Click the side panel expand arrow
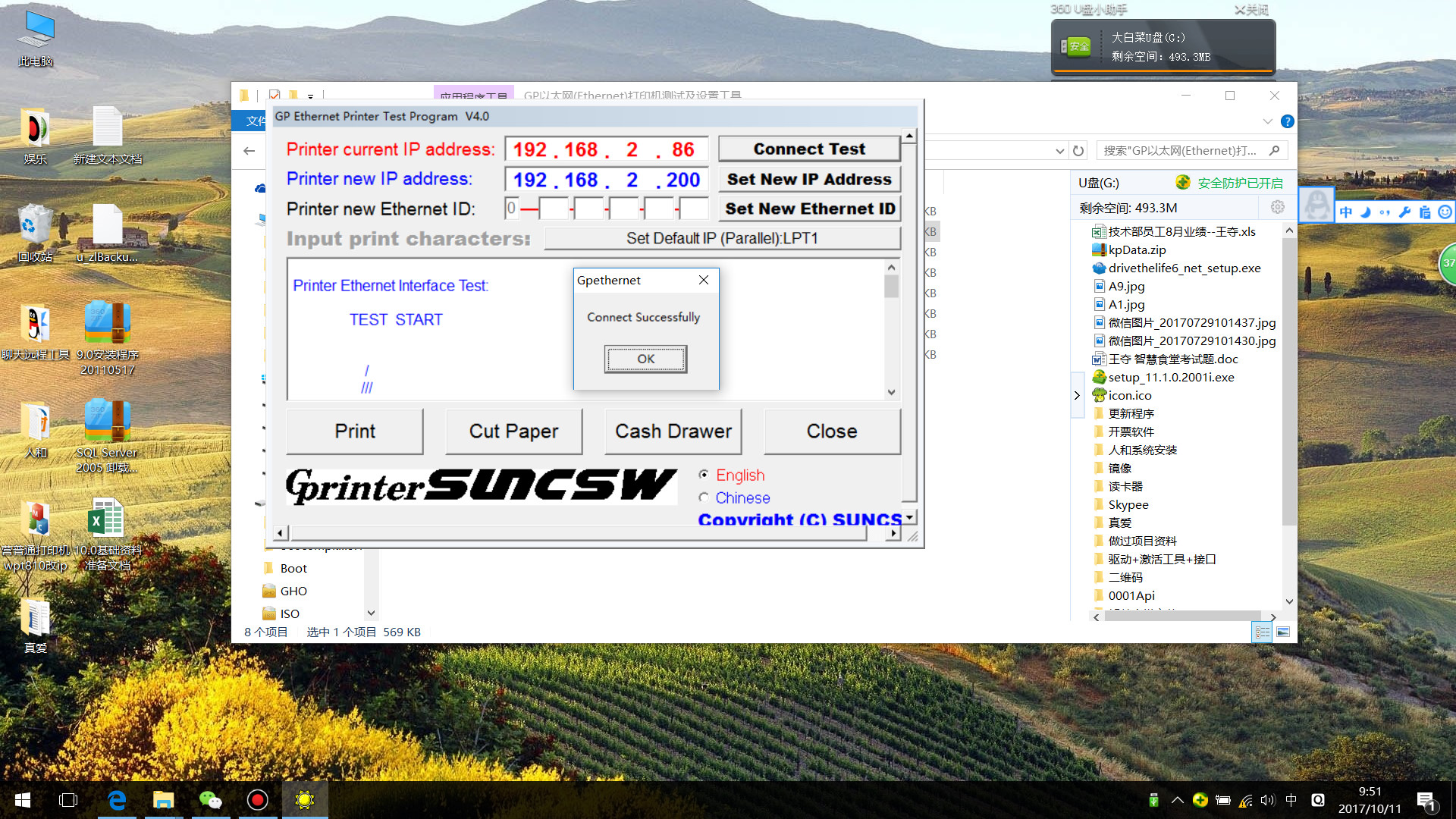The height and width of the screenshot is (819, 1456). coord(1077,395)
